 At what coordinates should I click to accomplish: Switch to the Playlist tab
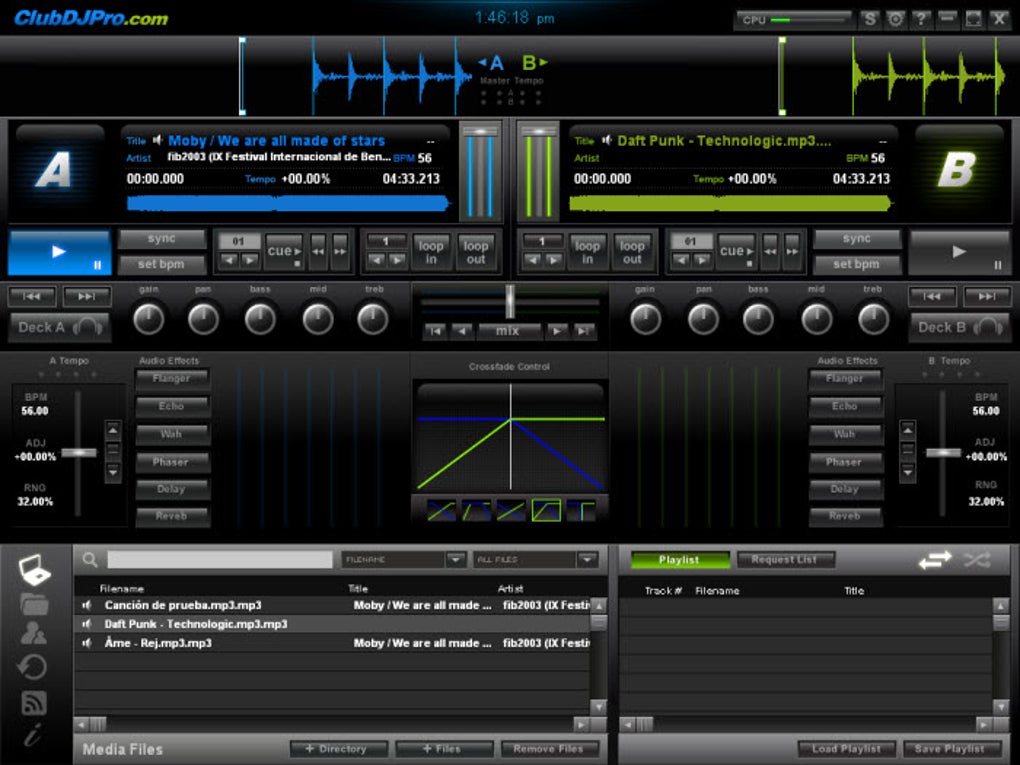(679, 560)
